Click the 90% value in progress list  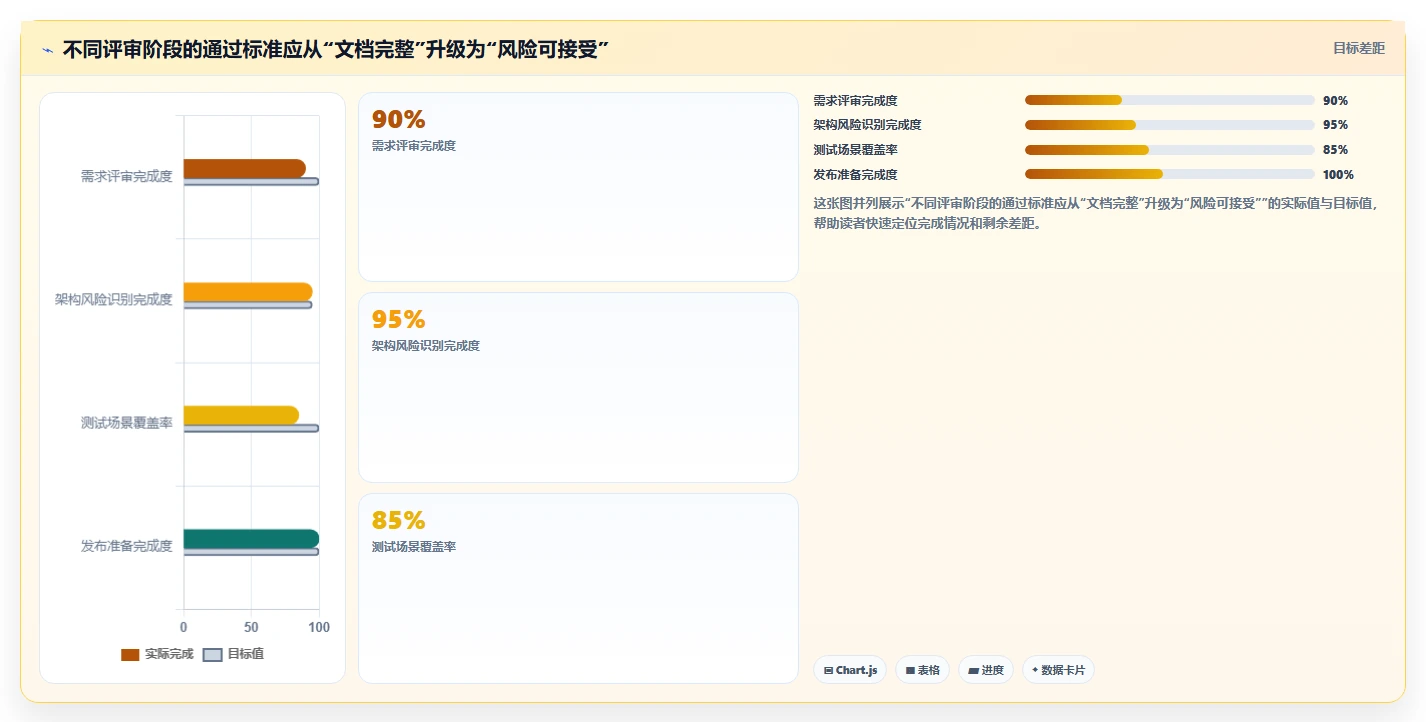(1335, 101)
